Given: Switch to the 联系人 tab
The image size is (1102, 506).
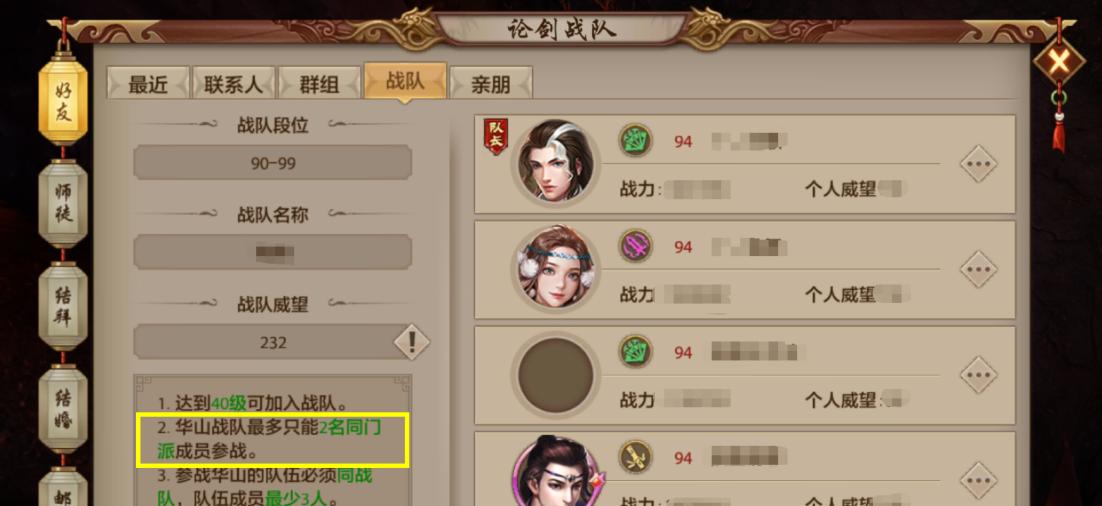Looking at the screenshot, I should 233,84.
